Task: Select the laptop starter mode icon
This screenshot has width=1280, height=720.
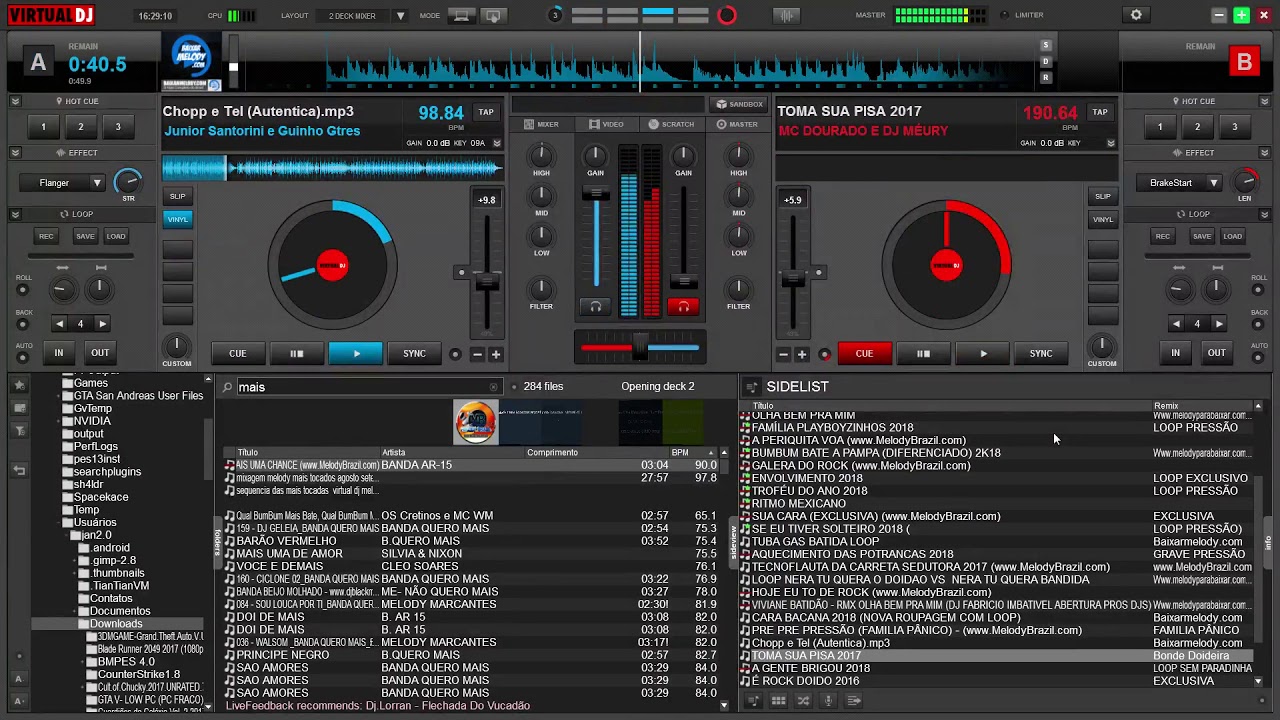Action: pos(462,16)
